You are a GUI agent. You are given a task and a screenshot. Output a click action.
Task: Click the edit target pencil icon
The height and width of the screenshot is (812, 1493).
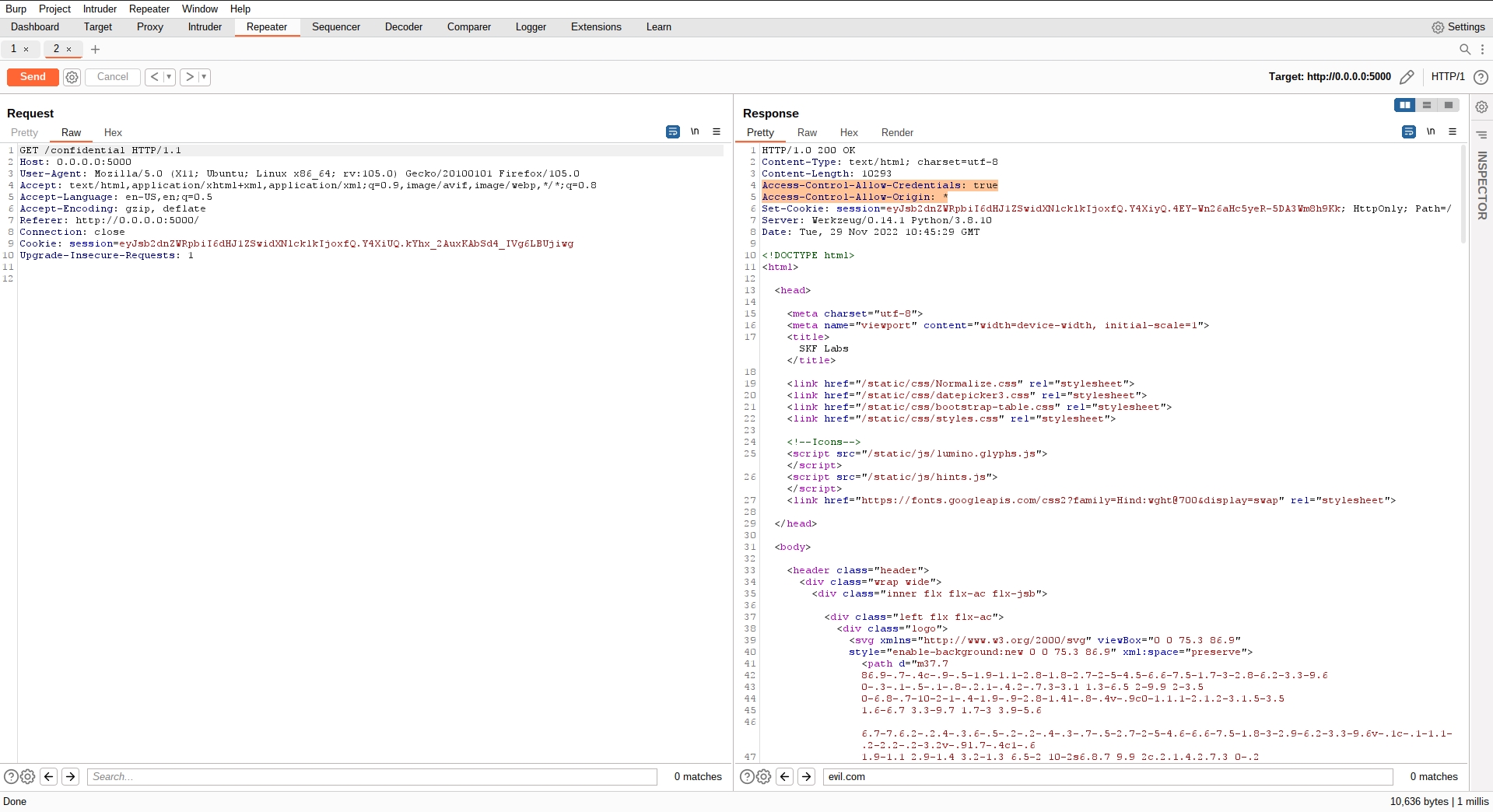click(1407, 77)
